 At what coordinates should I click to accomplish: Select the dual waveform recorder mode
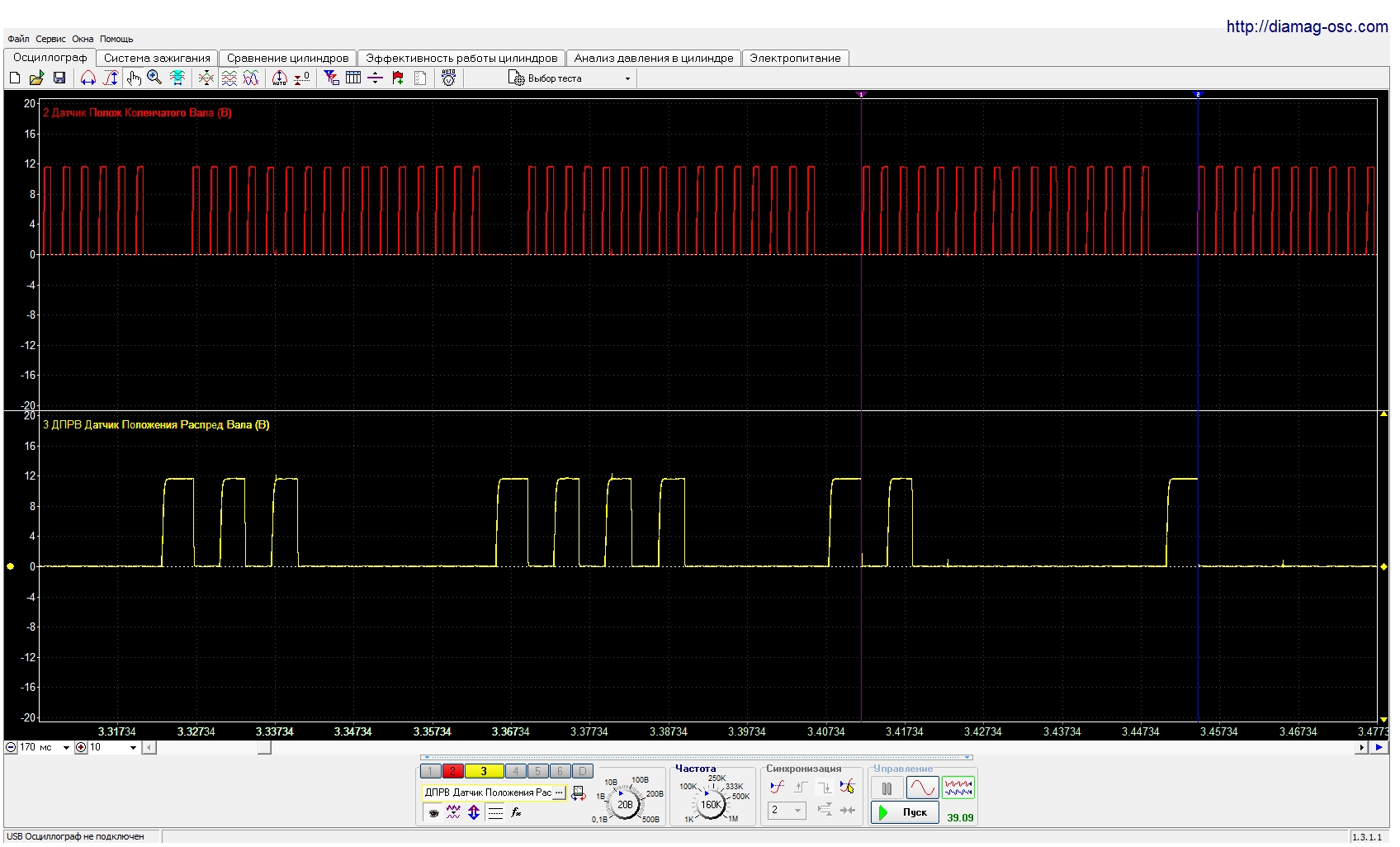coord(958,788)
